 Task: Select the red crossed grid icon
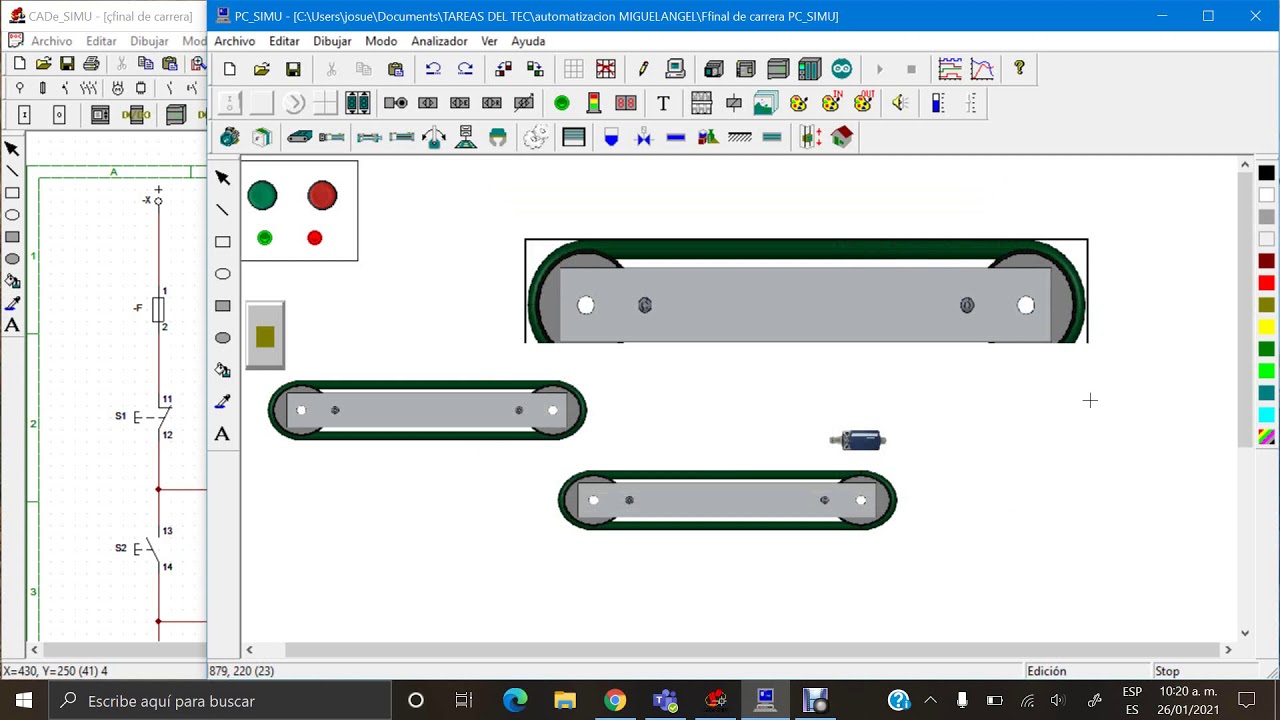coord(606,69)
